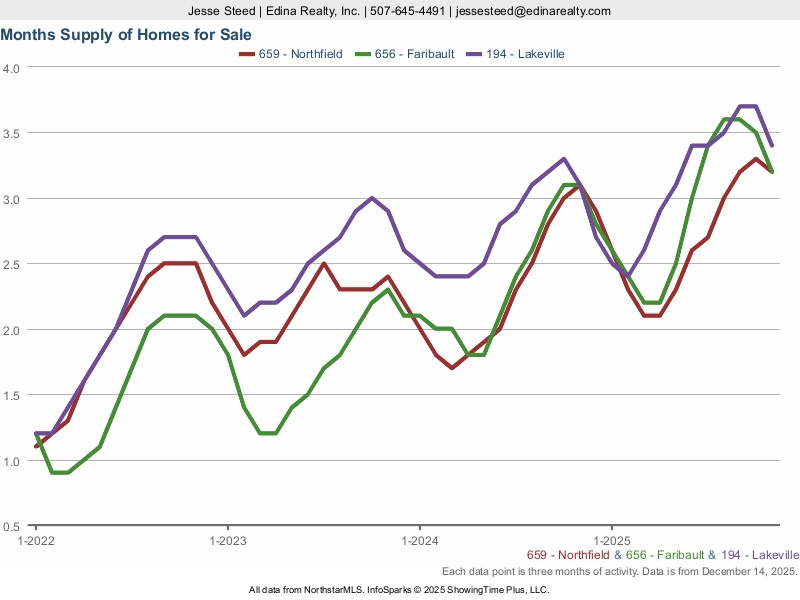Click the 4.0 y-axis value
This screenshot has height=600, width=800.
click(x=12, y=68)
